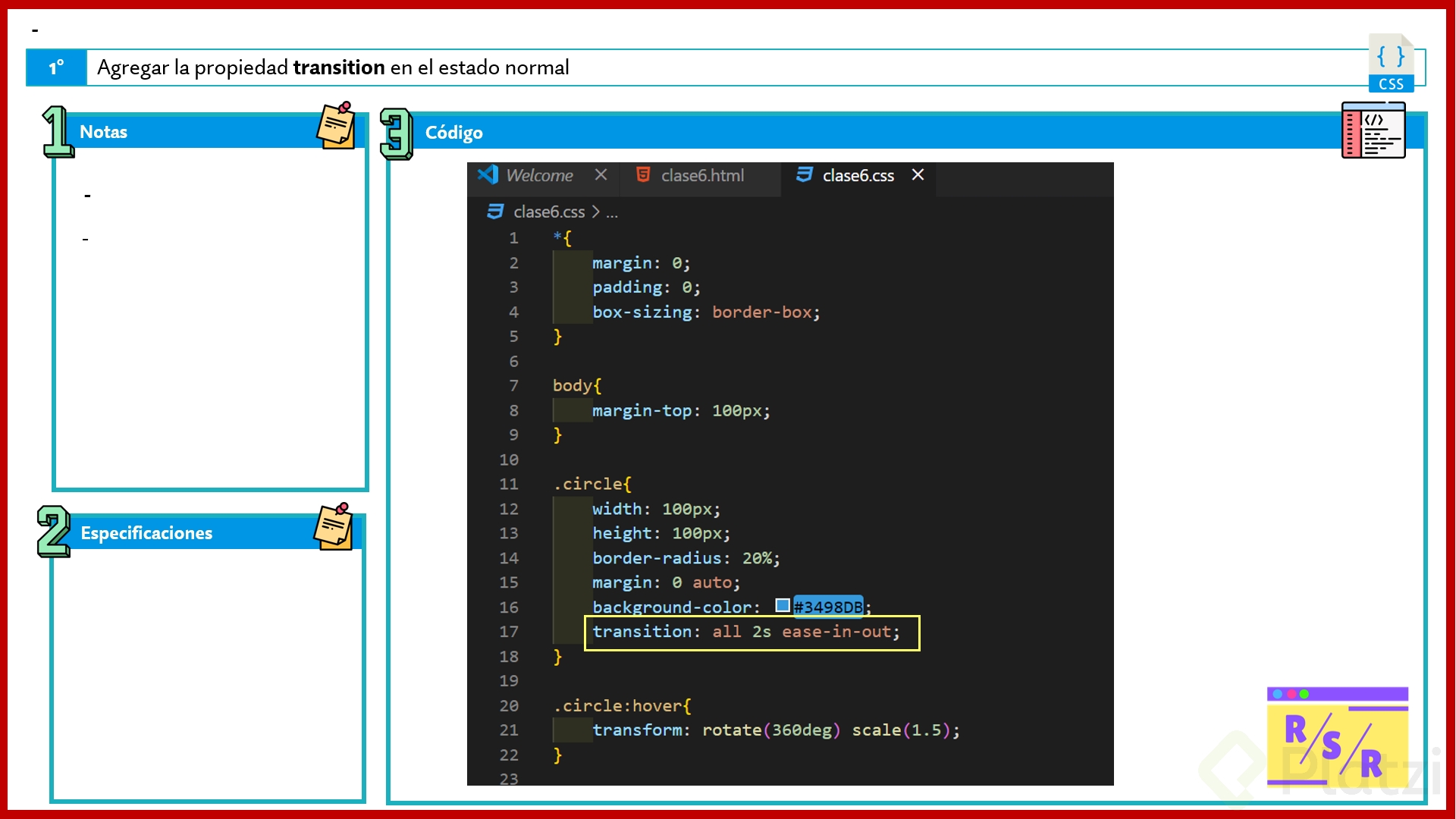Click the code editor icon in Código header
This screenshot has width=1456, height=819.
point(1373,130)
